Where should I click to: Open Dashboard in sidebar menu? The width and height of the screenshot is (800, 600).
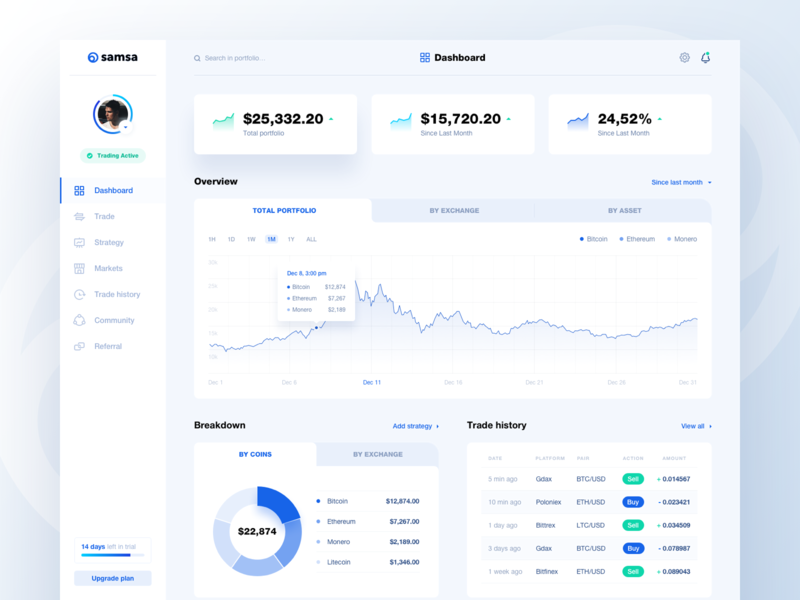[x=113, y=190]
